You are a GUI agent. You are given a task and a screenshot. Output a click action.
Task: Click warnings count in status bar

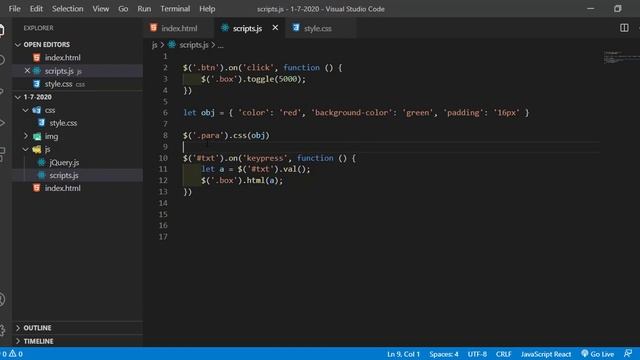coord(16,354)
